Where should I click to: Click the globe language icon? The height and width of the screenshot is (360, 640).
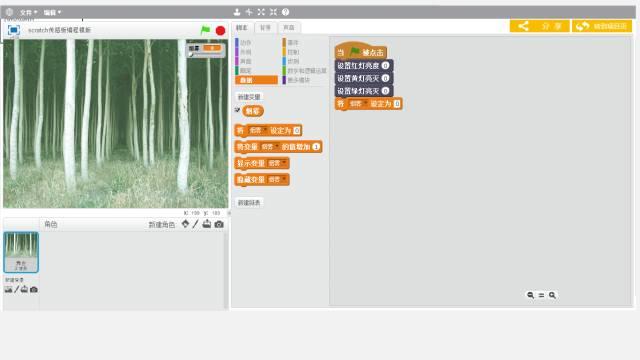pos(9,12)
